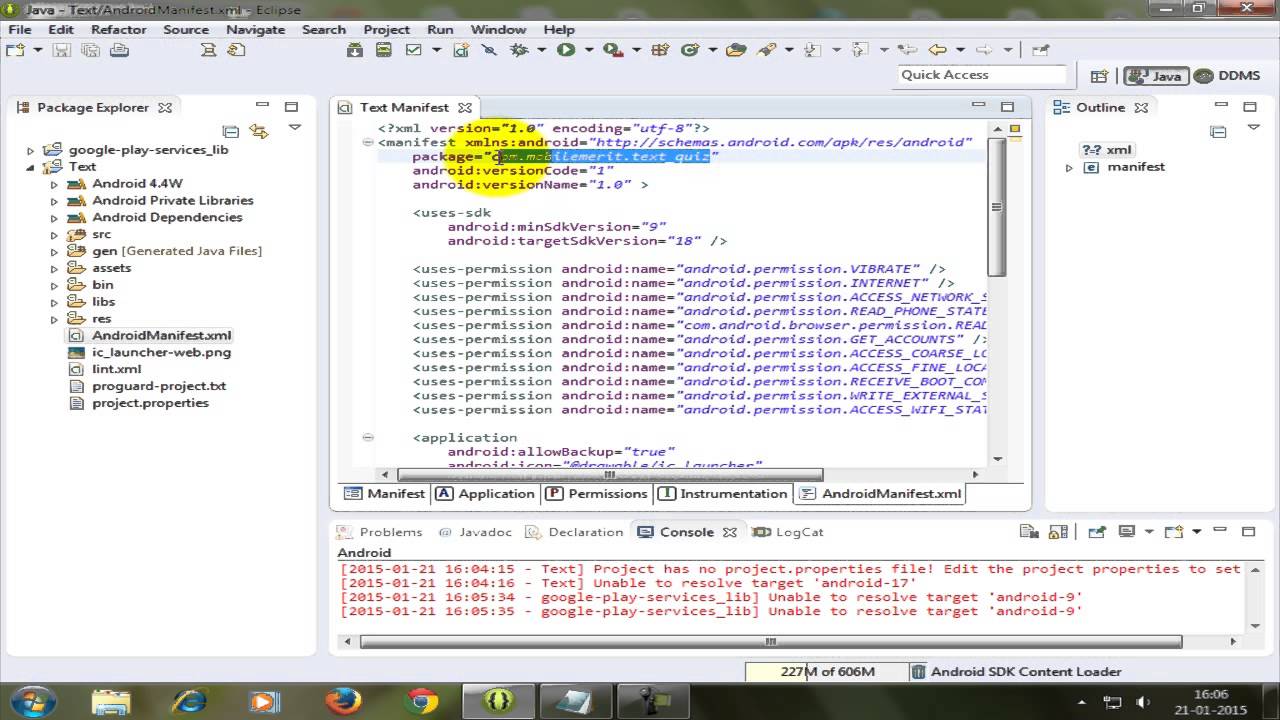
Task: Expand the res folder node
Action: pyautogui.click(x=54, y=319)
